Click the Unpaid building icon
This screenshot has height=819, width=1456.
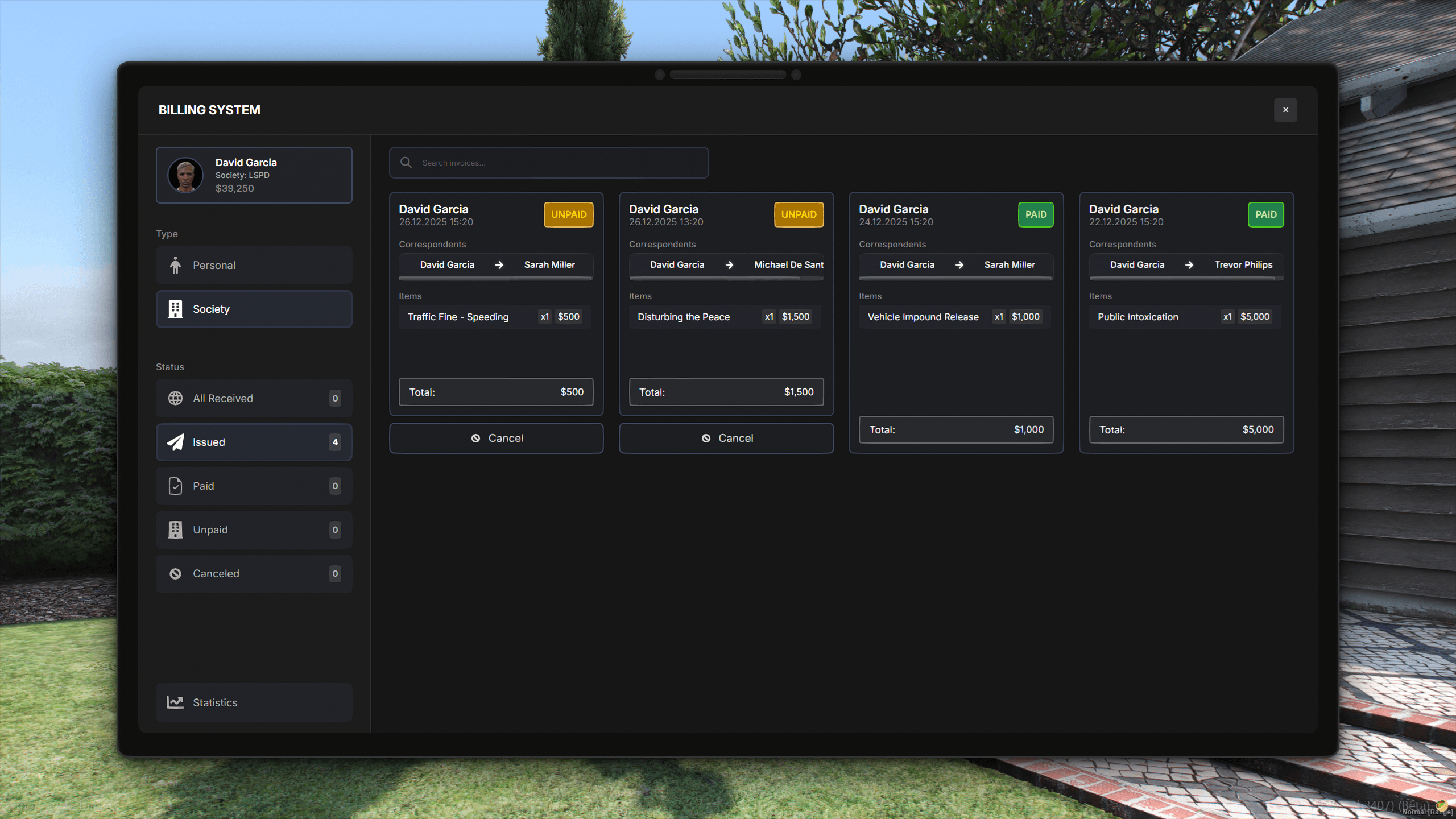coord(175,530)
